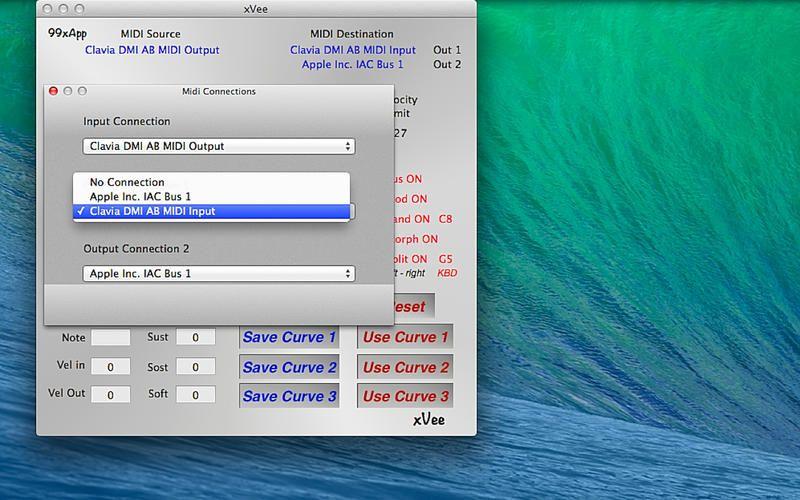Viewport: 800px width, 500px height.
Task: Minimize the Midi Connections dialog
Action: (68, 91)
